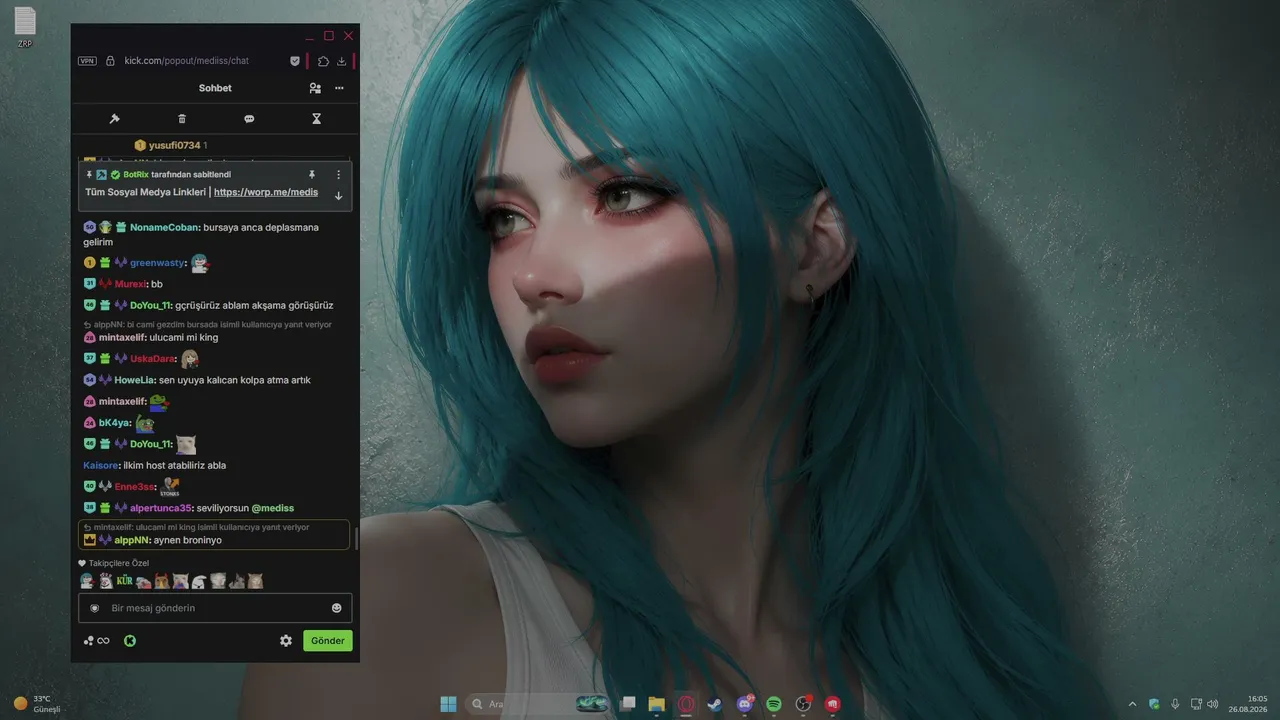Click DoYou_11 in the görüşürüz message
The image size is (1280, 720).
tap(151, 305)
